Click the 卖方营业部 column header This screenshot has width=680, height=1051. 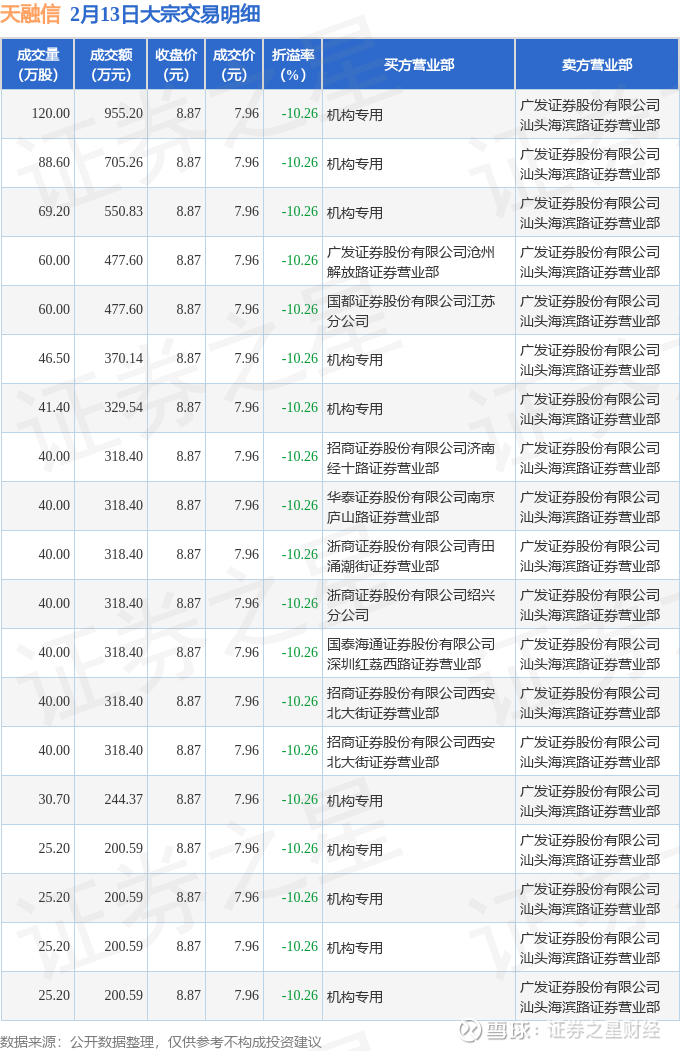(x=597, y=64)
